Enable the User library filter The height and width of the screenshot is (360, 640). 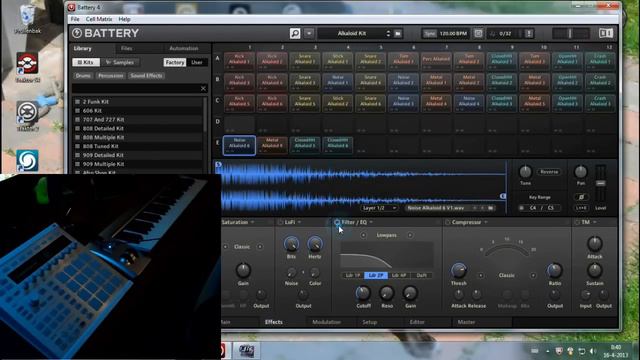click(x=197, y=62)
